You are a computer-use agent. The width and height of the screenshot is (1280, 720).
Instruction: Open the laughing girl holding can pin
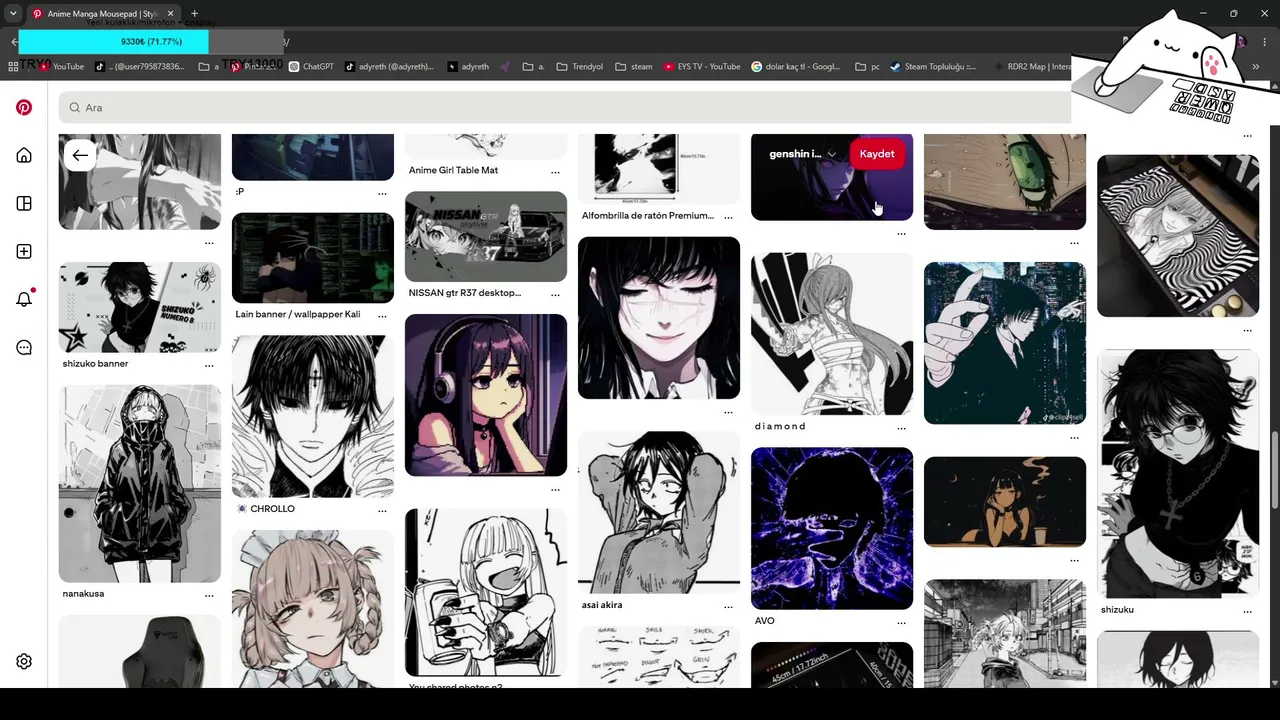[486, 592]
